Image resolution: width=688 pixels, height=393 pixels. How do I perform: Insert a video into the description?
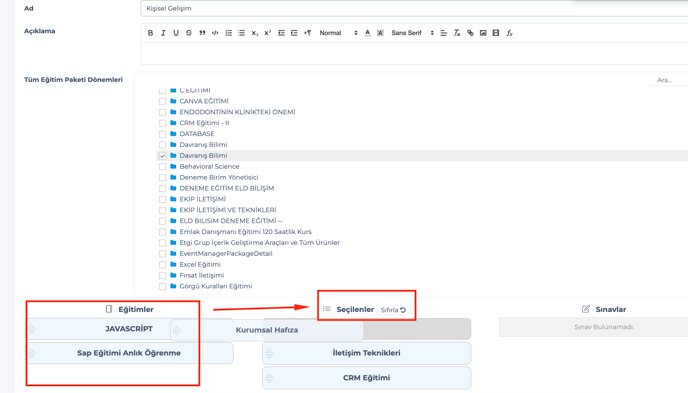[496, 33]
